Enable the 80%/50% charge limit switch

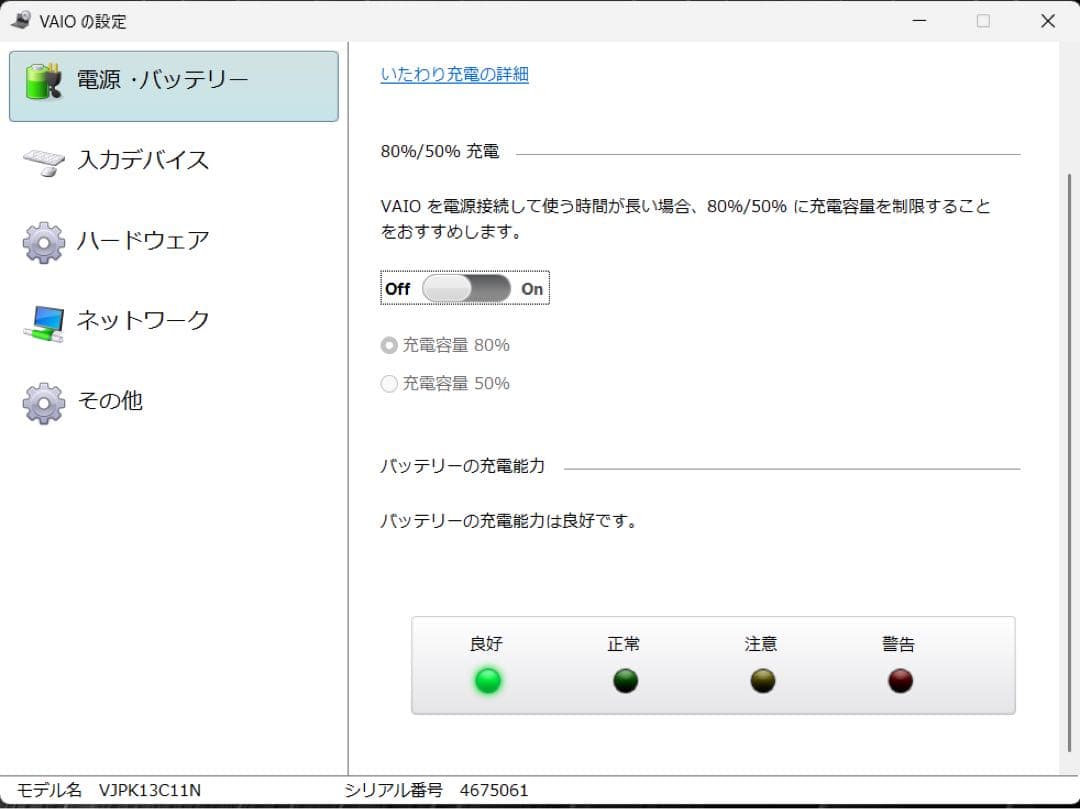click(x=465, y=288)
